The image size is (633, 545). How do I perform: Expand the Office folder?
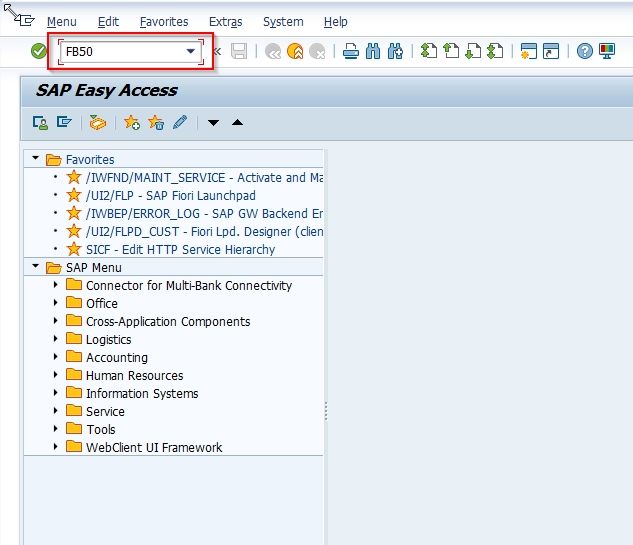56,302
